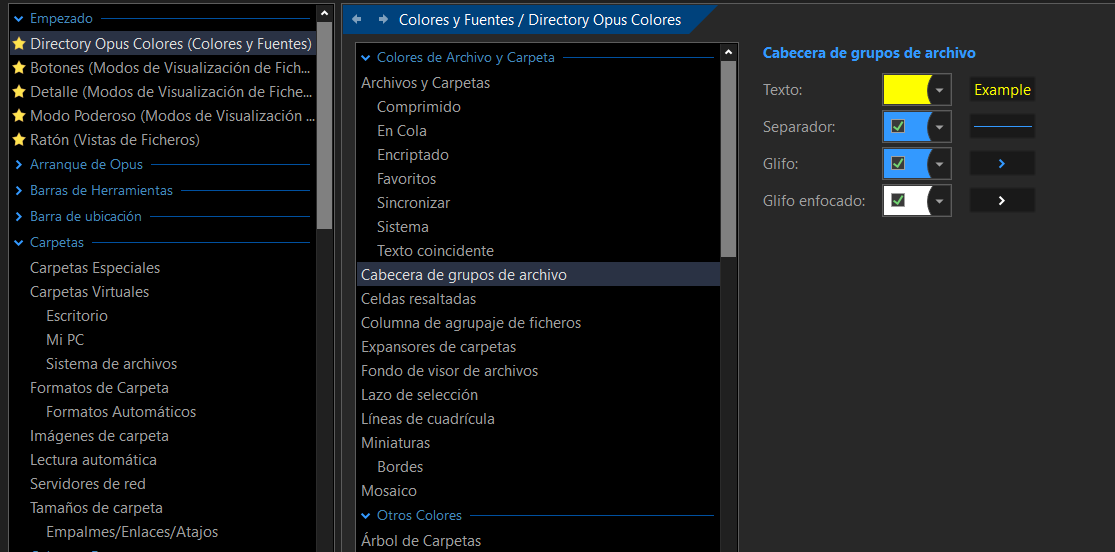1115x552 pixels.
Task: Click star icon beside Botones entry
Action: (19, 68)
